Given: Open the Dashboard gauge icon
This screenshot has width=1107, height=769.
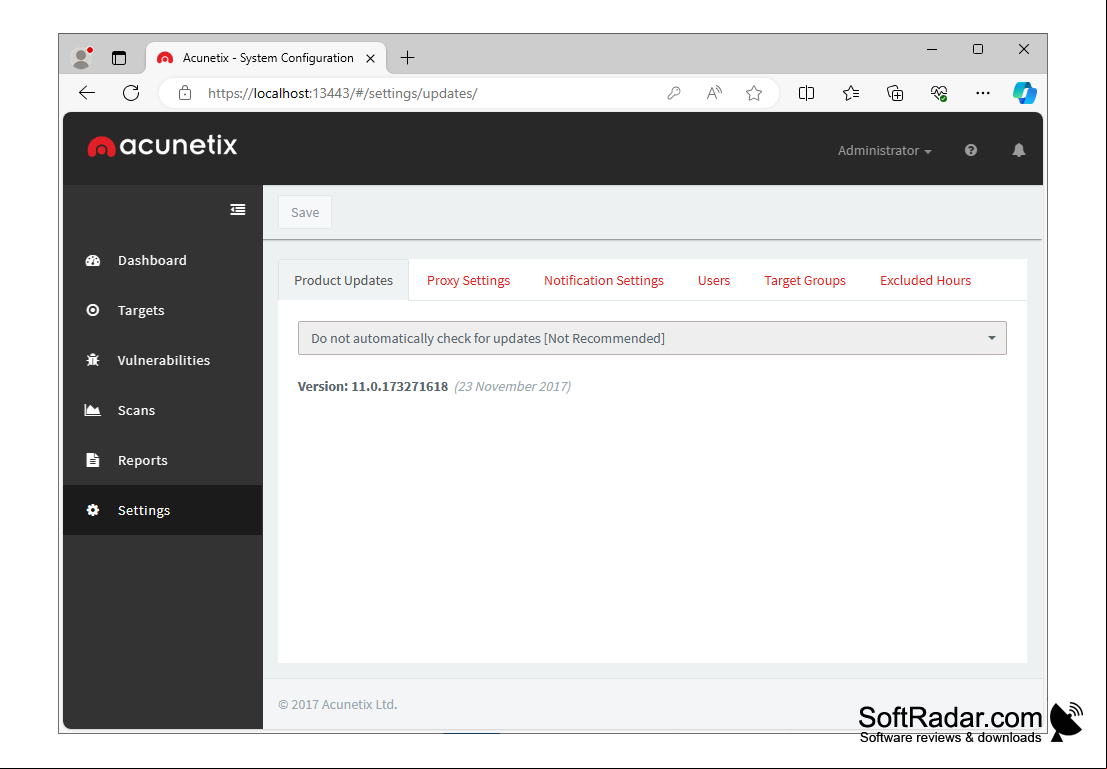Looking at the screenshot, I should coord(92,261).
